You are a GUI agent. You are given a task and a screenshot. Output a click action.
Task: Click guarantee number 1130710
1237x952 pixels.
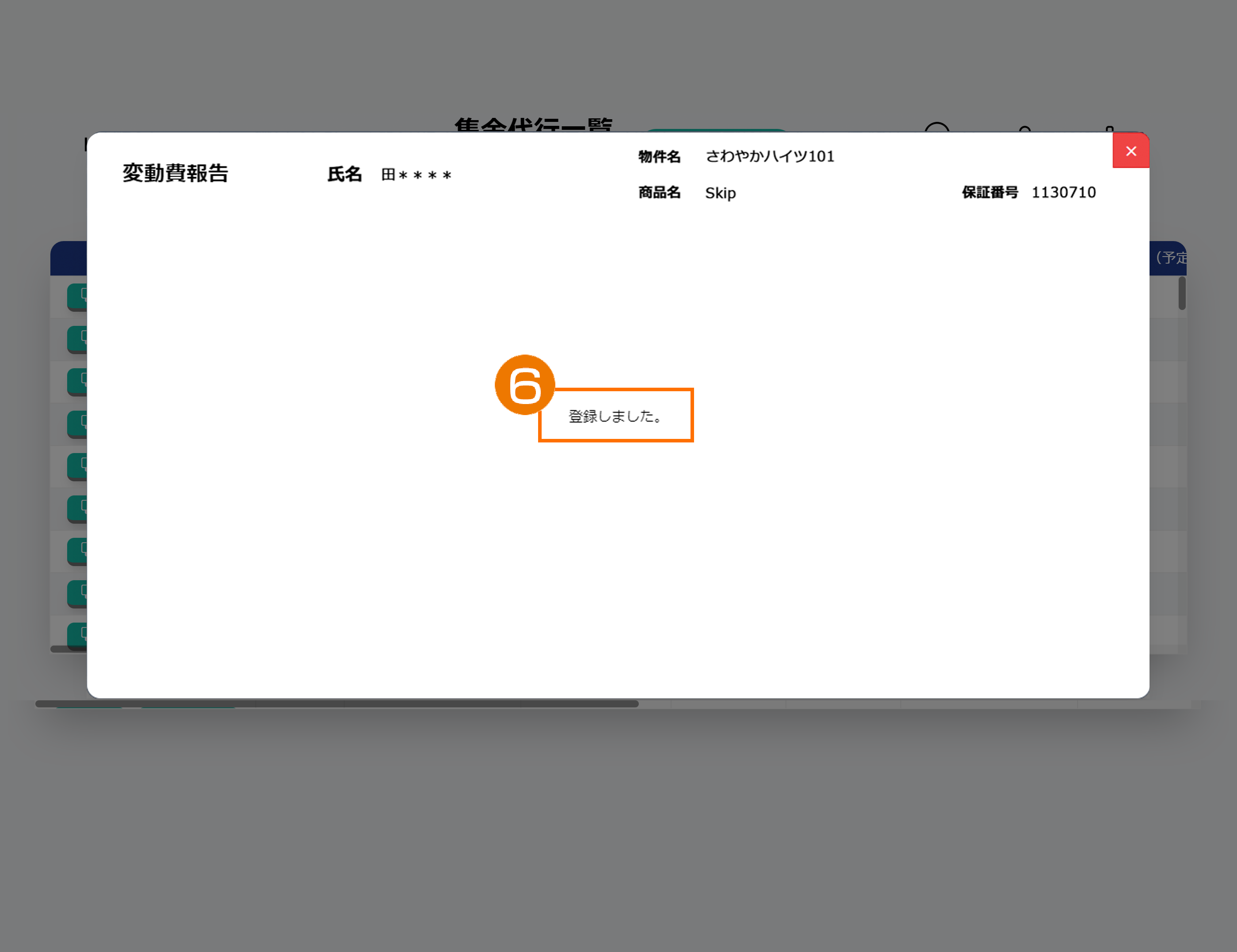pos(1063,193)
